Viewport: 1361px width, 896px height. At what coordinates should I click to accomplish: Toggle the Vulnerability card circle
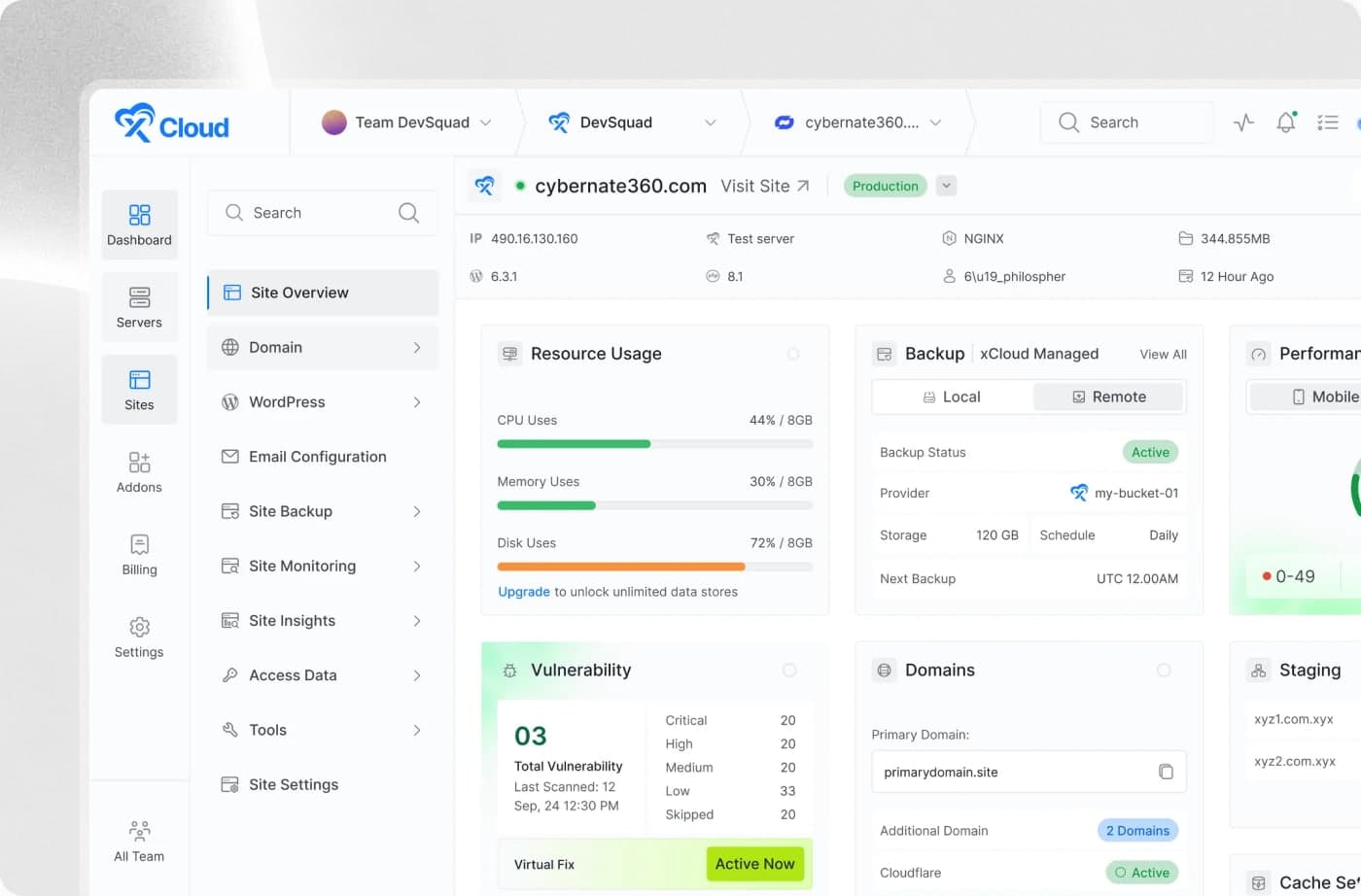(x=789, y=670)
